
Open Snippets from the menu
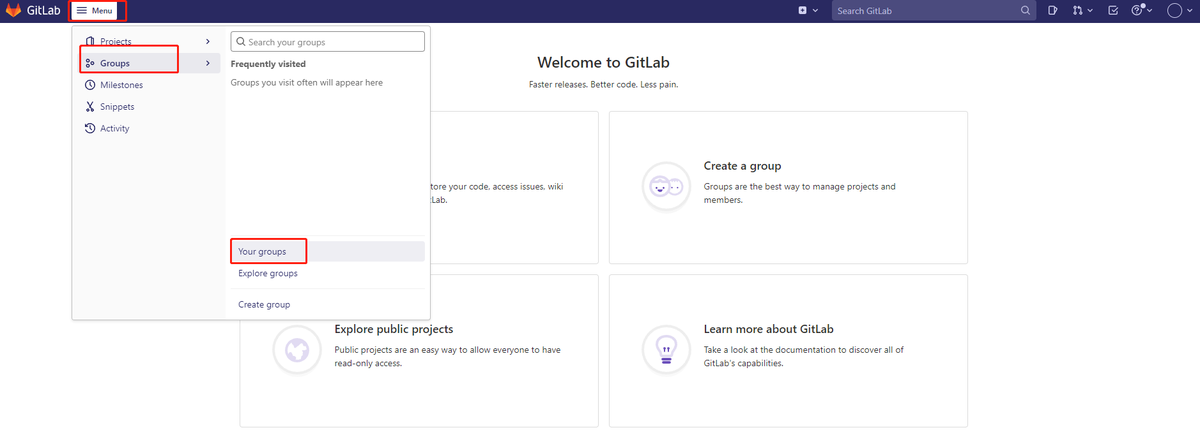click(148, 107)
